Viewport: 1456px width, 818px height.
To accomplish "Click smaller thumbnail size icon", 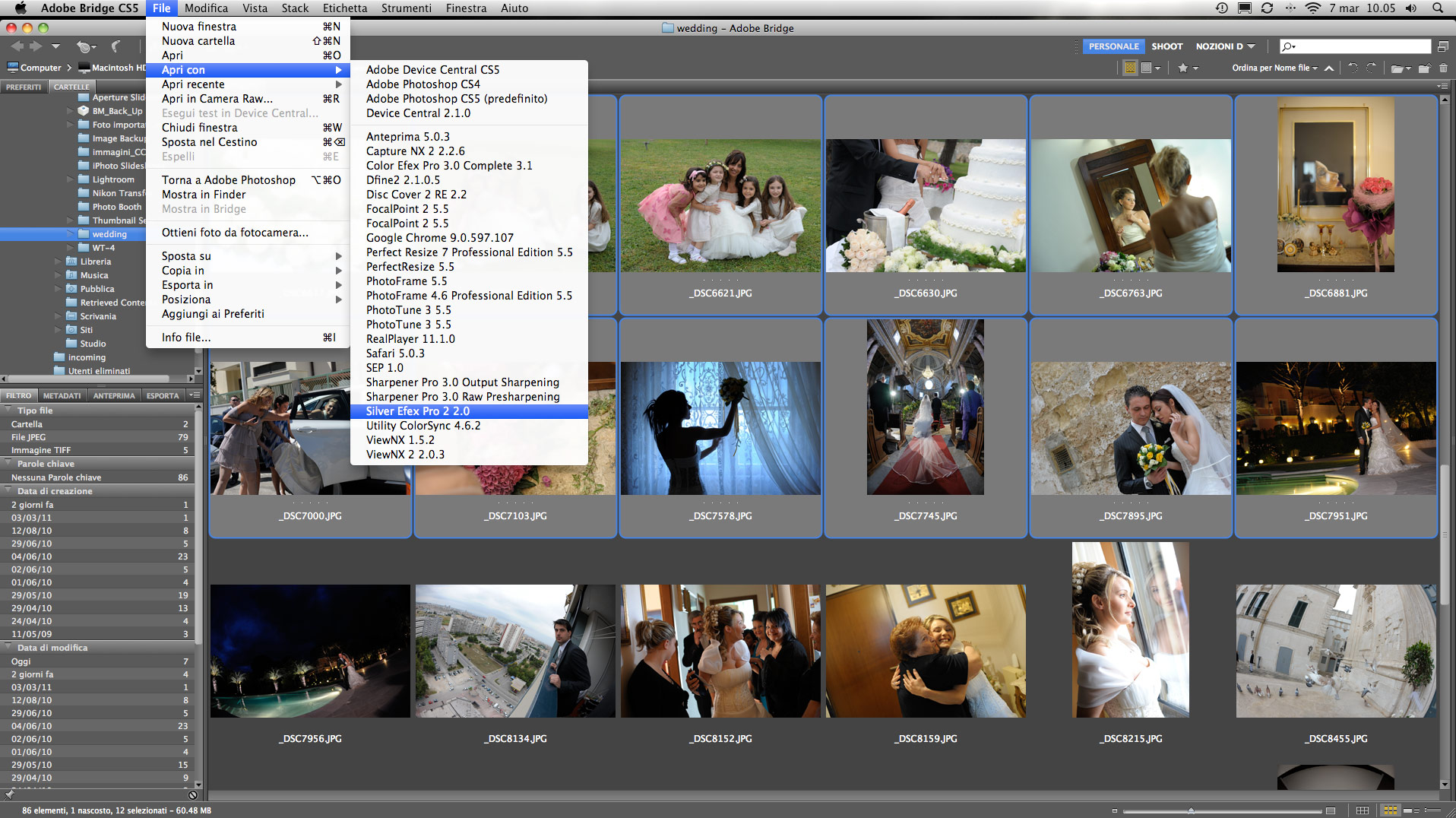I will coord(1115,810).
